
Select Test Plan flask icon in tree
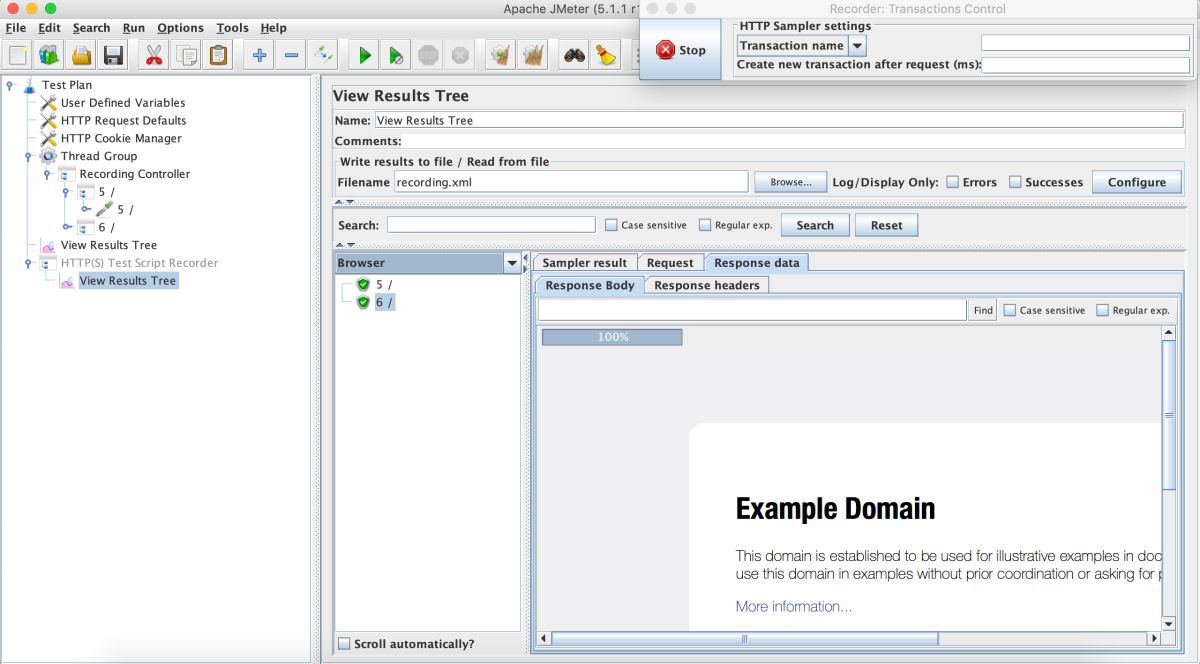point(29,85)
